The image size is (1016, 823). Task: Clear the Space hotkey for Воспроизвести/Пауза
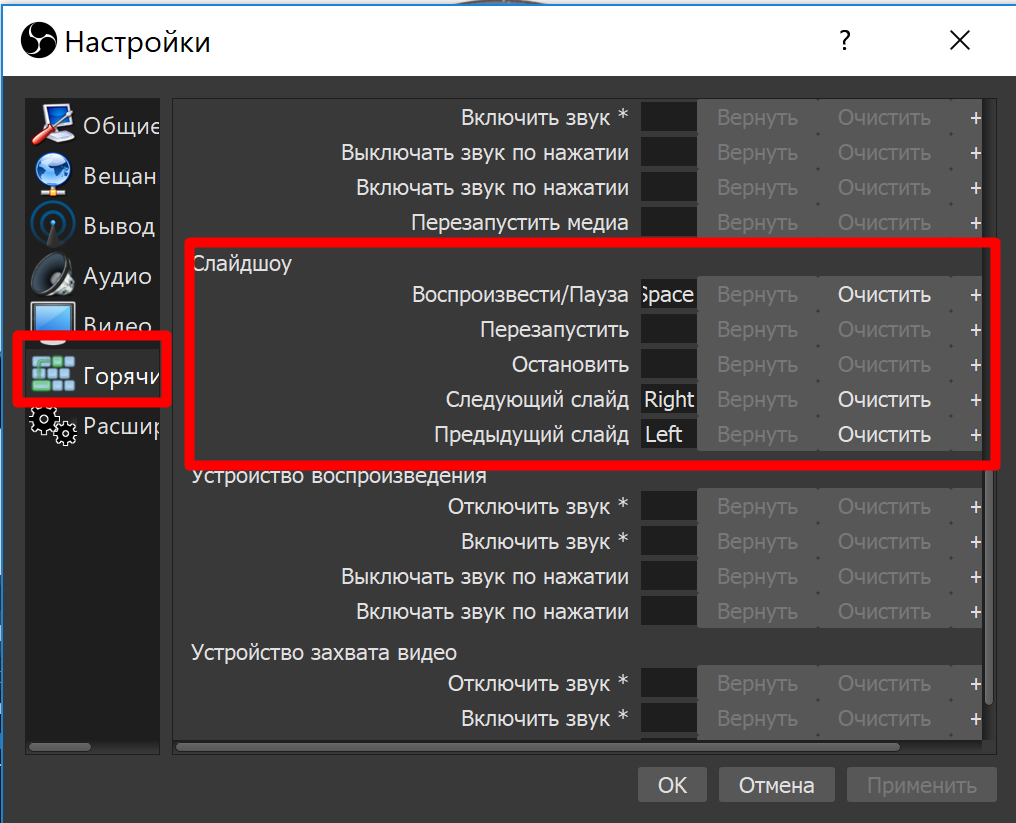click(x=884, y=295)
